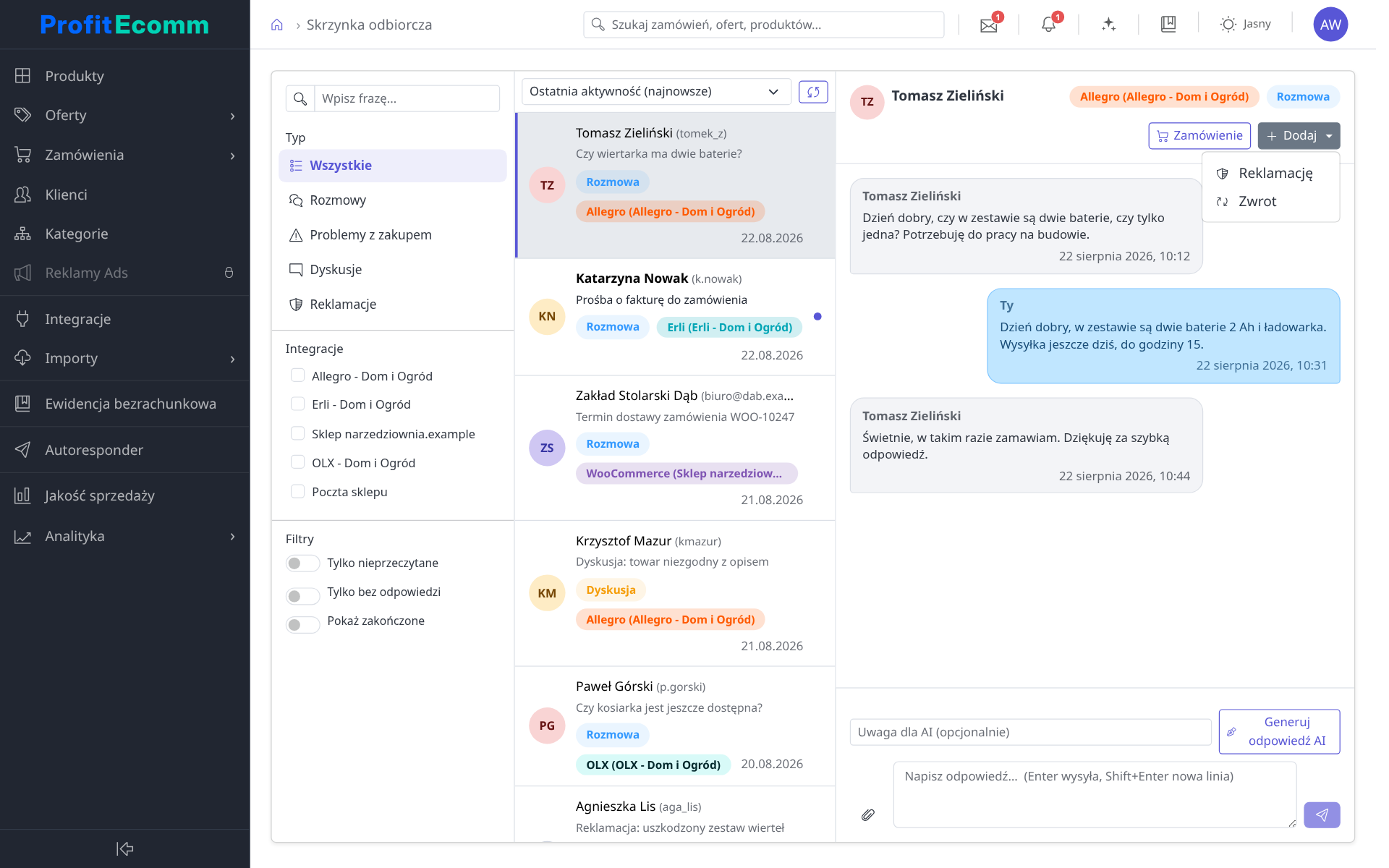
Task: Filter by Rozmowy type
Action: (x=392, y=200)
